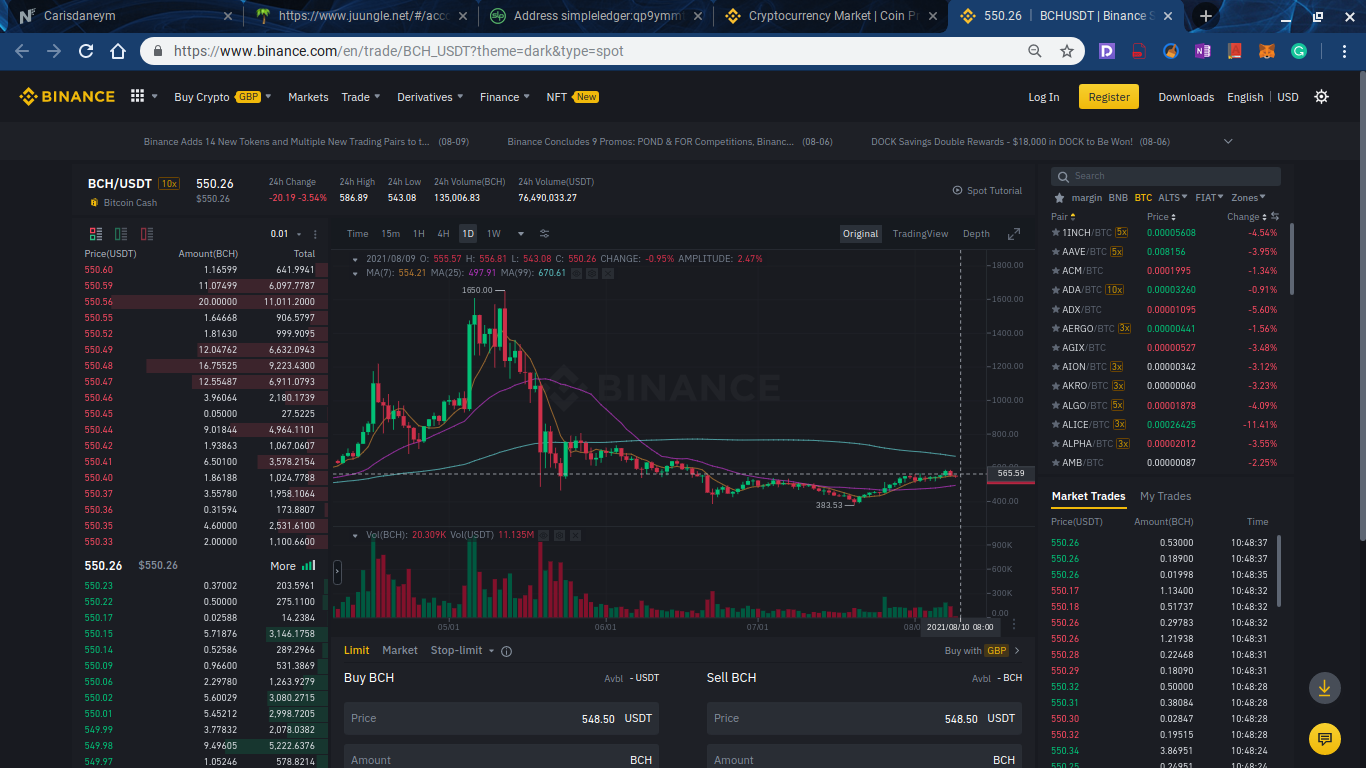This screenshot has width=1366, height=768.
Task: Open Markets page link
Action: coord(308,97)
